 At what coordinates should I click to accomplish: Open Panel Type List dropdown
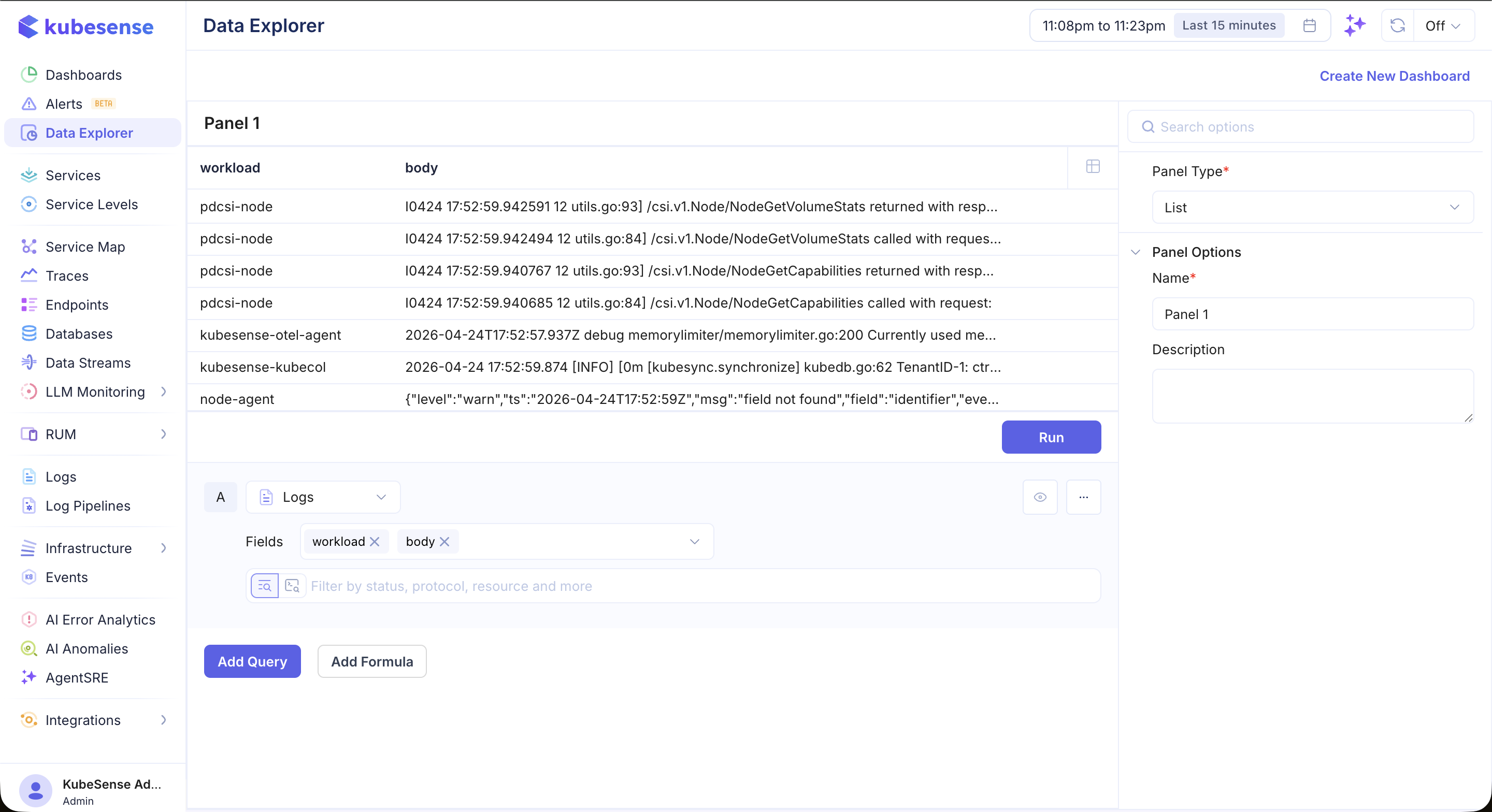[x=1312, y=207]
